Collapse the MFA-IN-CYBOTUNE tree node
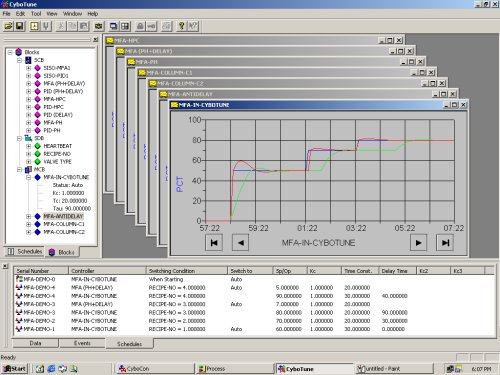Viewport: 500px width, 375px height. click(x=28, y=177)
